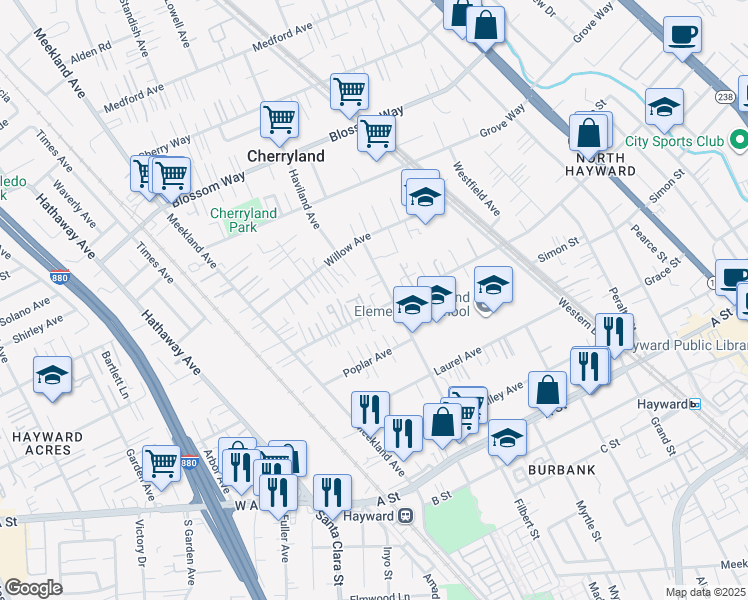Viewport: 748px width, 600px height.
Task: Open the shopping bag marker in North Hayward
Action: pos(590,134)
